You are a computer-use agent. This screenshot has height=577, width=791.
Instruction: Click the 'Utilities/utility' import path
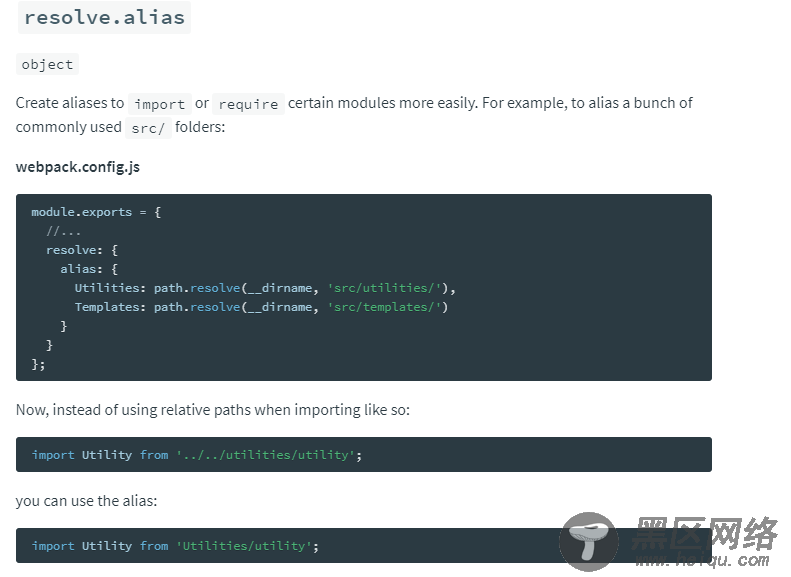pyautogui.click(x=244, y=546)
